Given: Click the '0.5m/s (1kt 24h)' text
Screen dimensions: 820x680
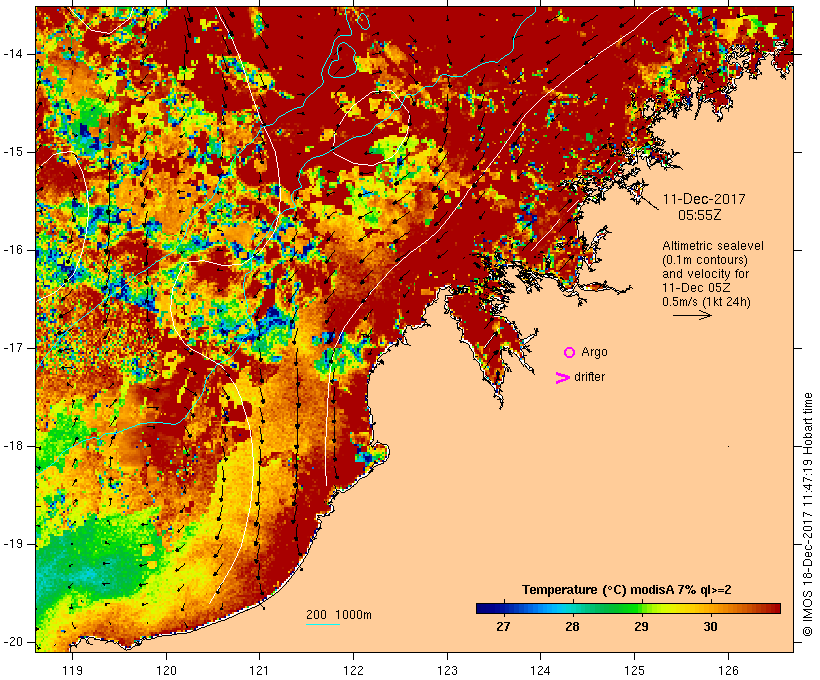Looking at the screenshot, I should [706, 302].
